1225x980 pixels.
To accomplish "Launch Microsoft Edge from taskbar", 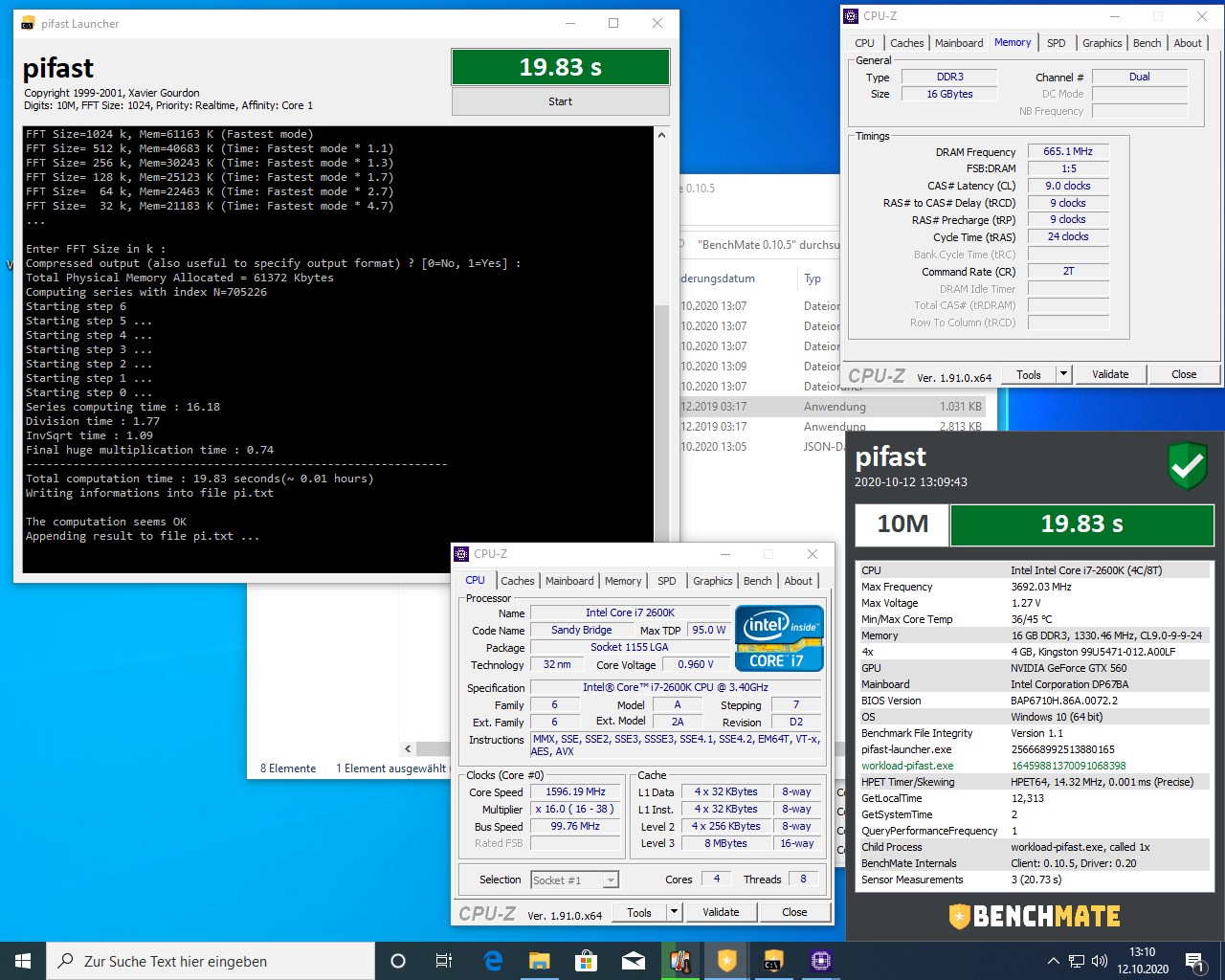I will click(x=493, y=961).
